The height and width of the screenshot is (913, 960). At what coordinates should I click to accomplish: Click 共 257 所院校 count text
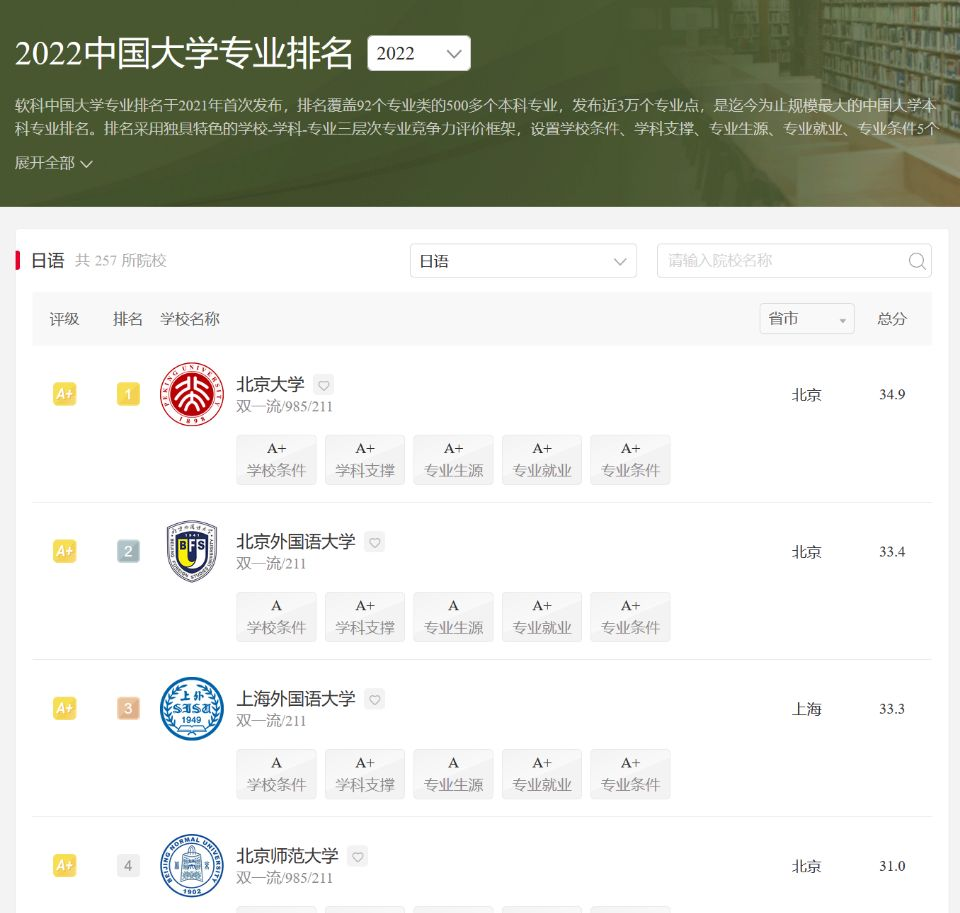tap(121, 260)
